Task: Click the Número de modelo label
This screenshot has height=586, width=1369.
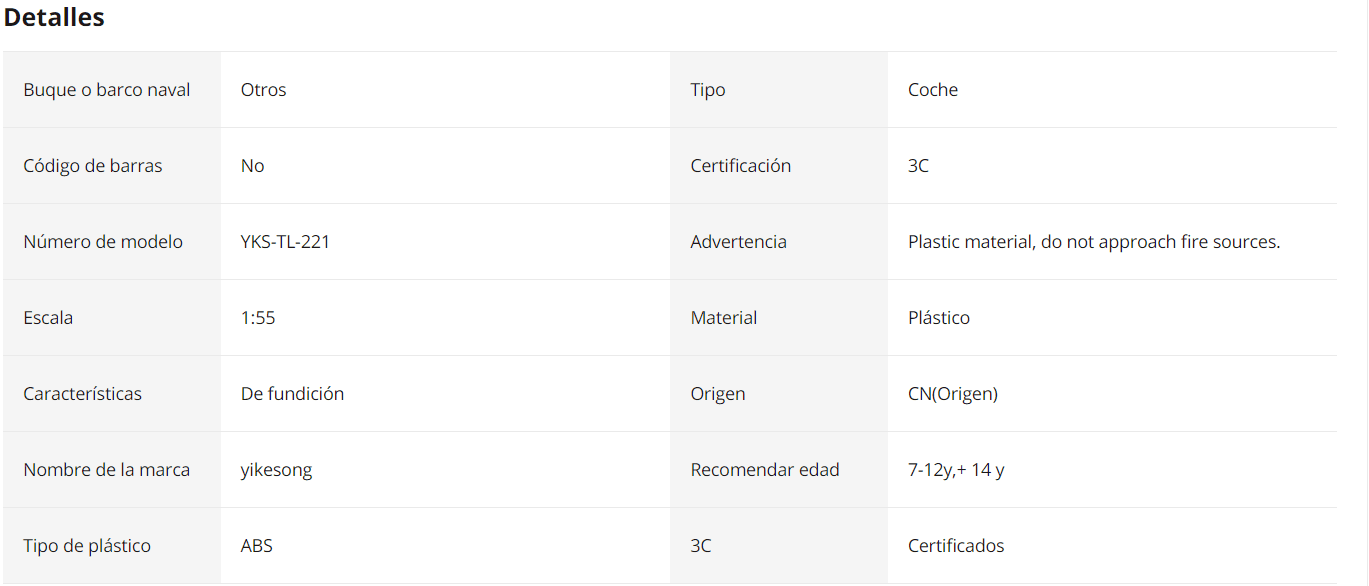Action: point(103,242)
